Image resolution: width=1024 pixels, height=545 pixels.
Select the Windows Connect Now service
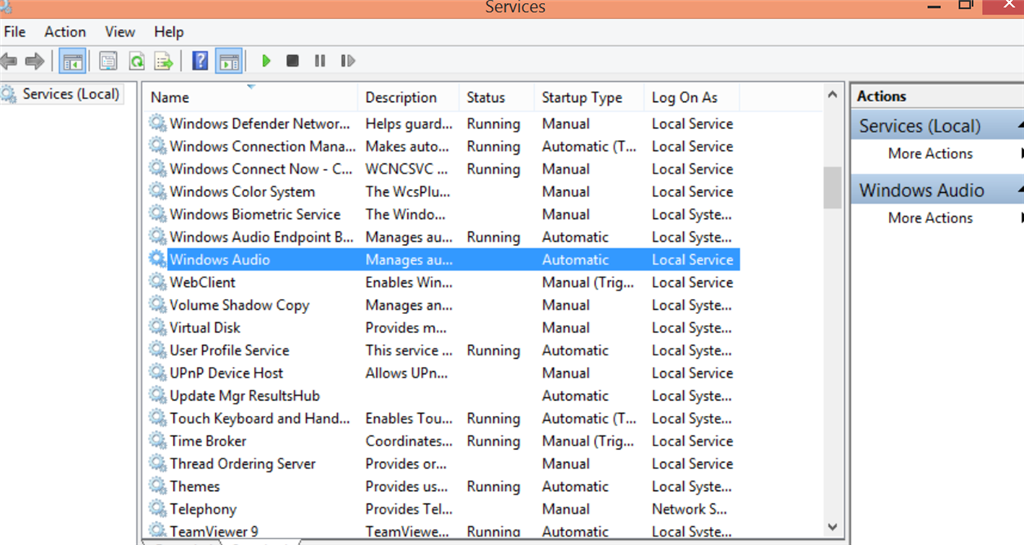(261, 169)
